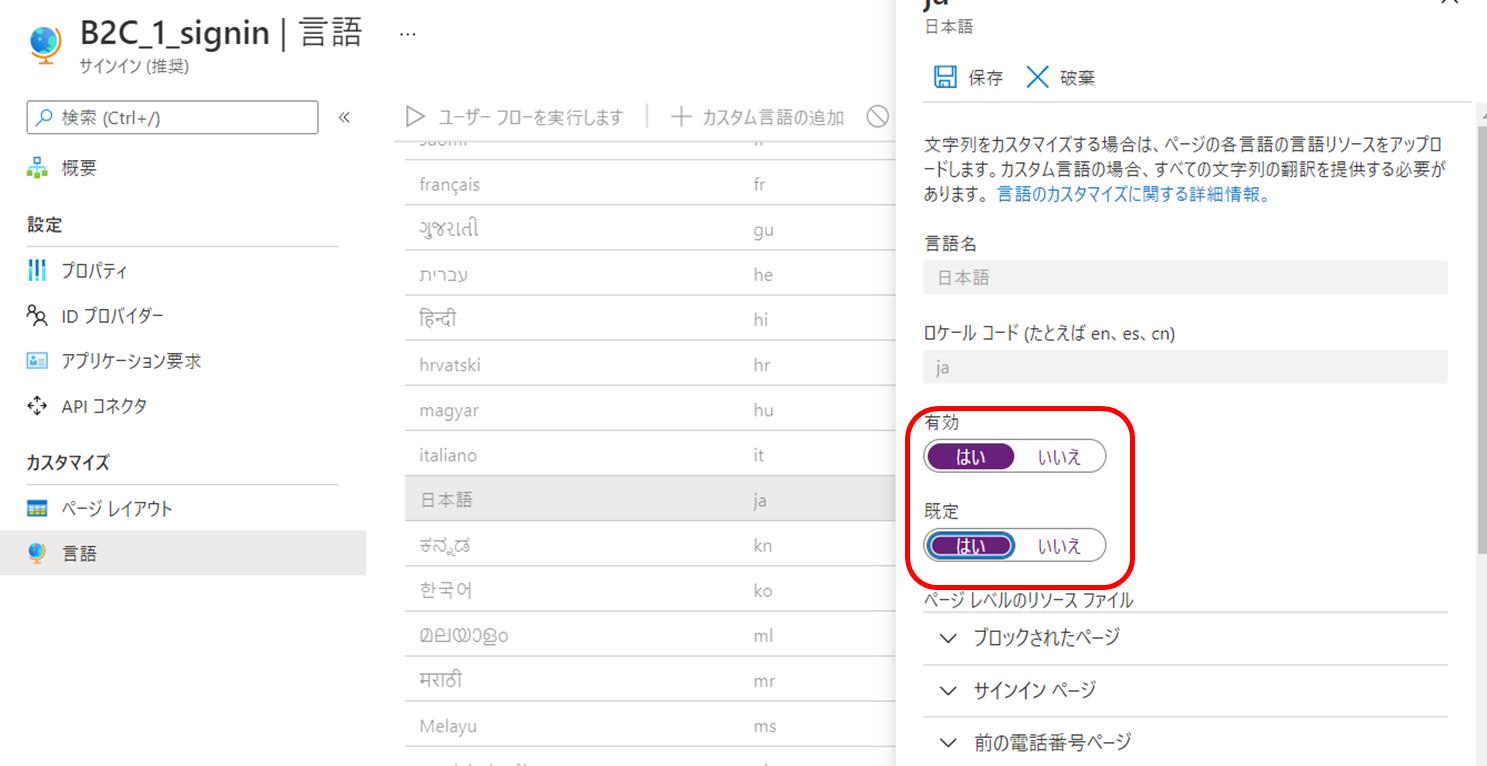
Task: Select 한국어 language row
Action: click(x=650, y=590)
